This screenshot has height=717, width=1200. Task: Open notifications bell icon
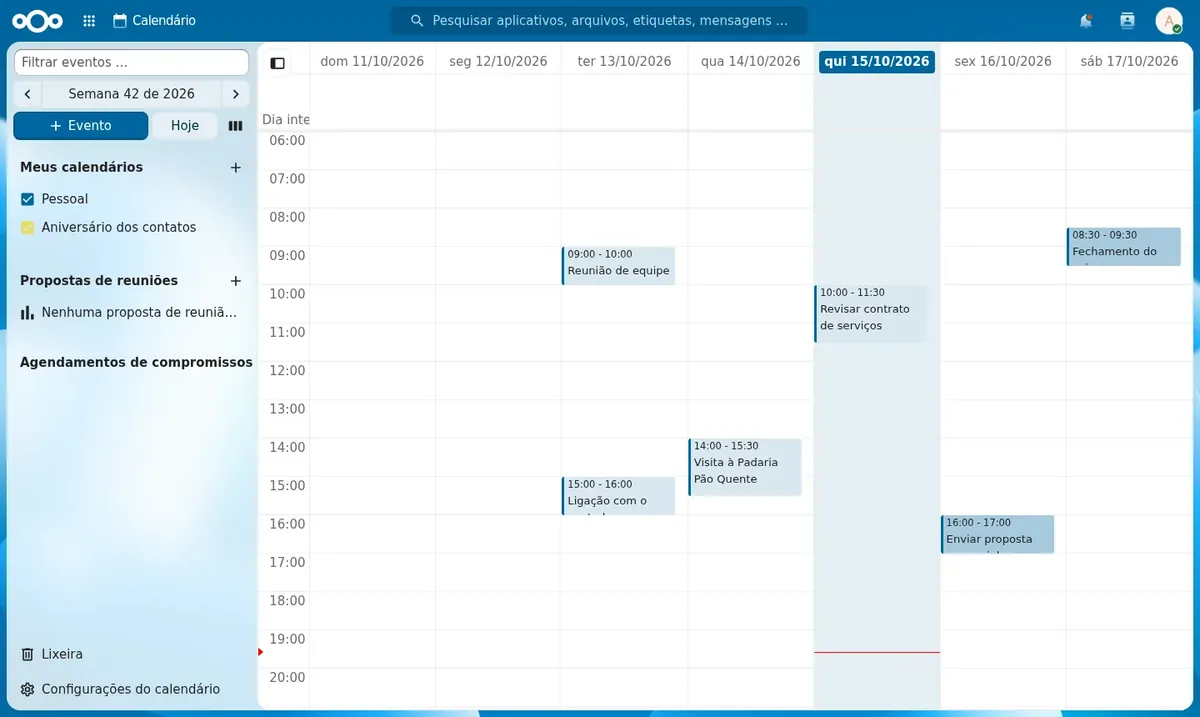pyautogui.click(x=1086, y=20)
